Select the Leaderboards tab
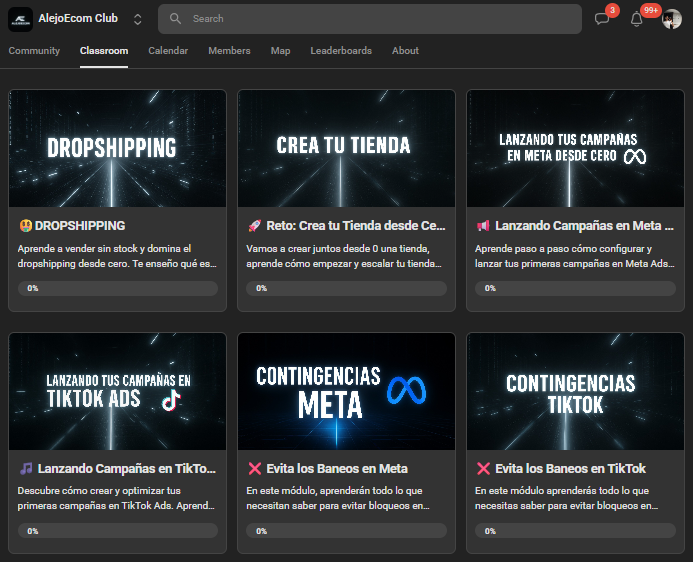Screen dimensions: 693x562 (341, 51)
